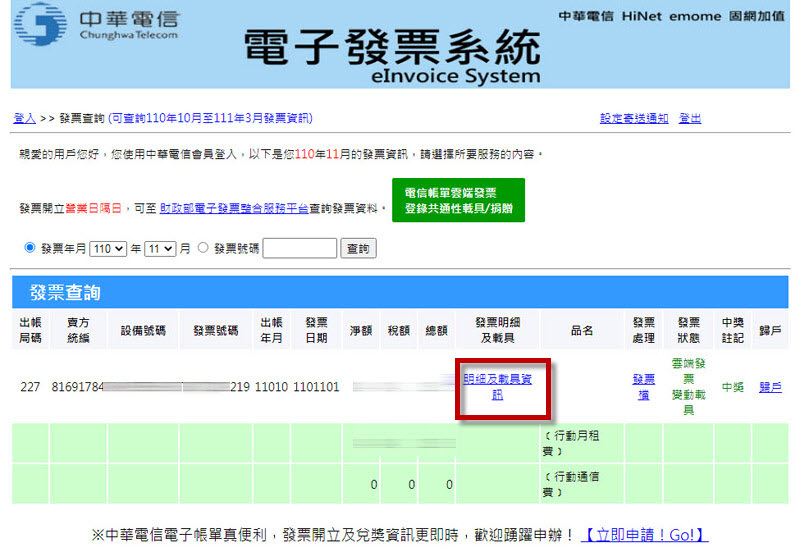Click the 1101101 invoice date cell
This screenshot has width=800, height=552.
pos(316,387)
